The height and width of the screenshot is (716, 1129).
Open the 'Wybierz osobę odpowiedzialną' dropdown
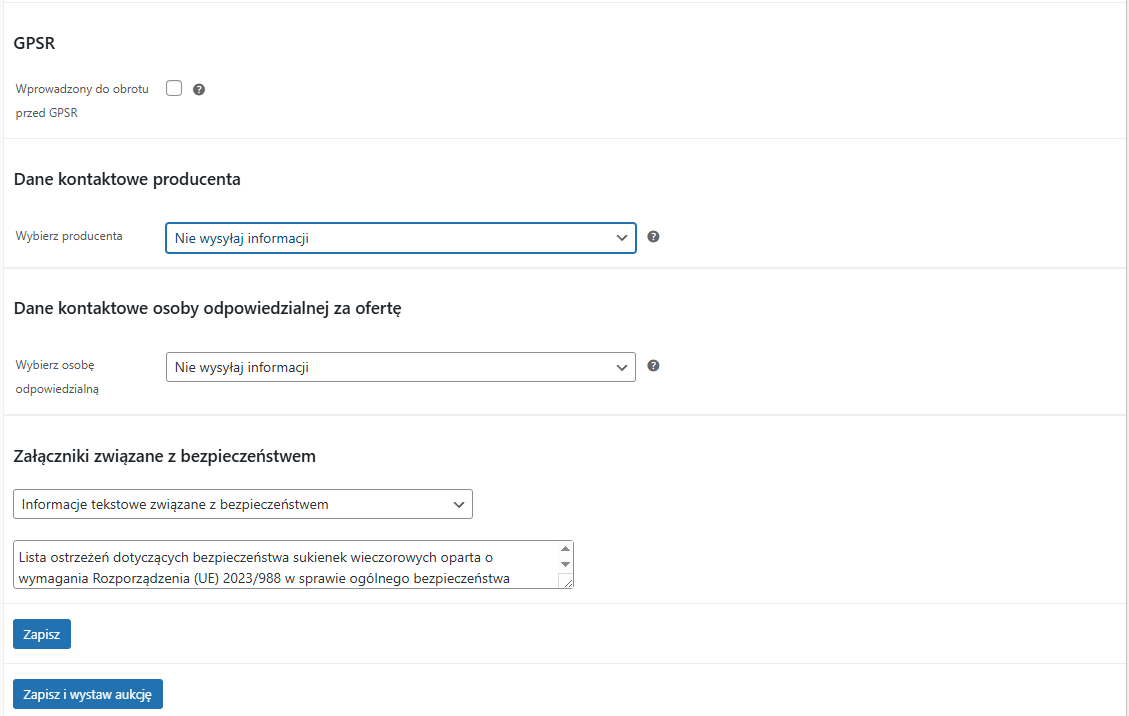tap(400, 367)
